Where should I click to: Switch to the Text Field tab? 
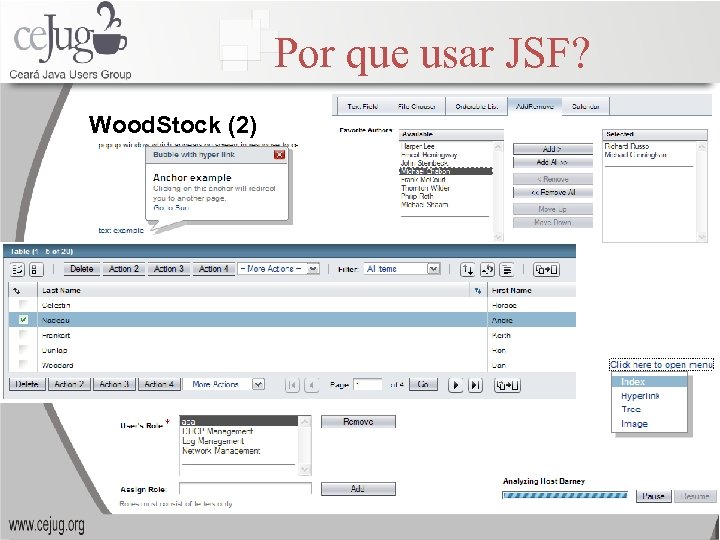[x=362, y=107]
